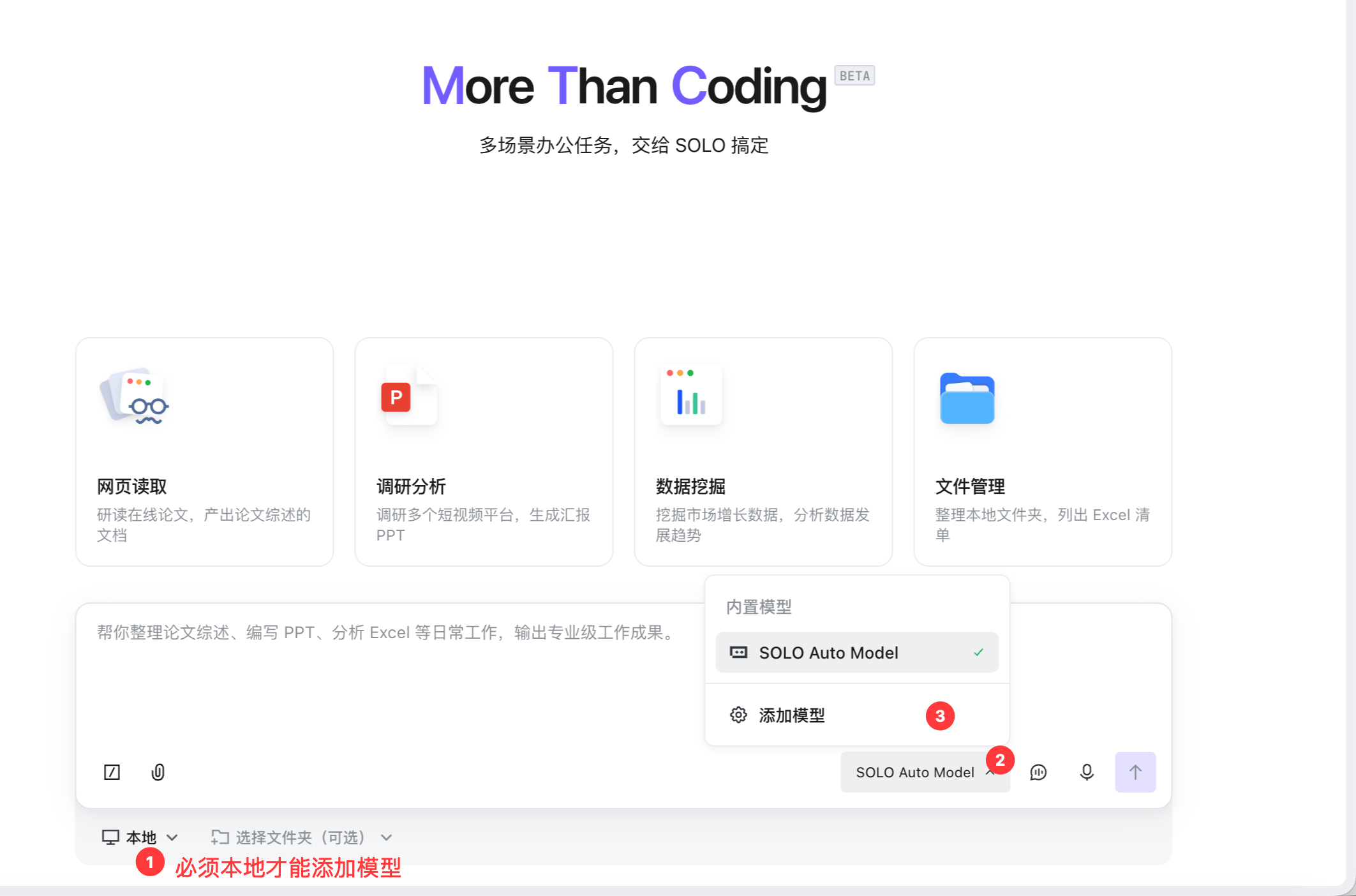This screenshot has height=896, width=1356.
Task: Open the 文件管理 card
Action: [x=1043, y=452]
